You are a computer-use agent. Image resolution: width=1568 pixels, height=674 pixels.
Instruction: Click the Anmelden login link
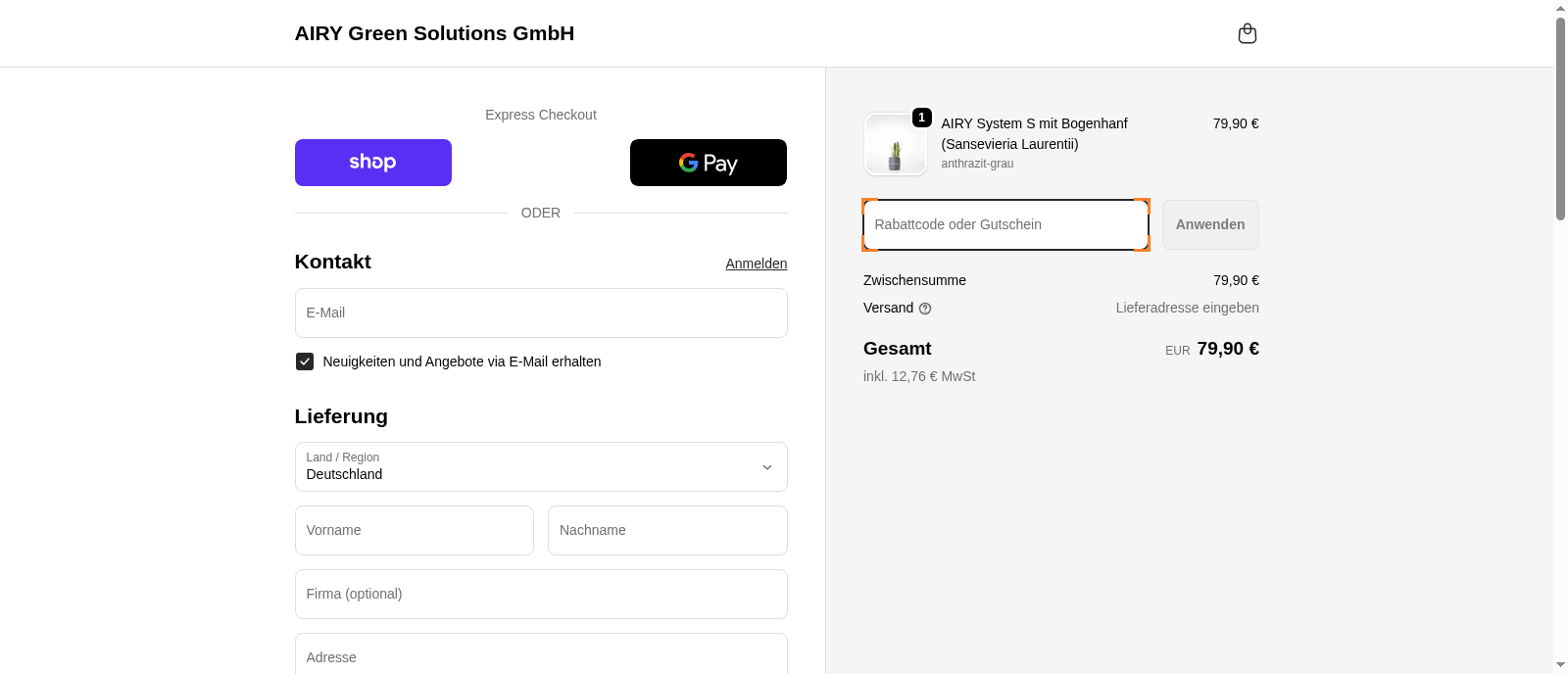(756, 264)
